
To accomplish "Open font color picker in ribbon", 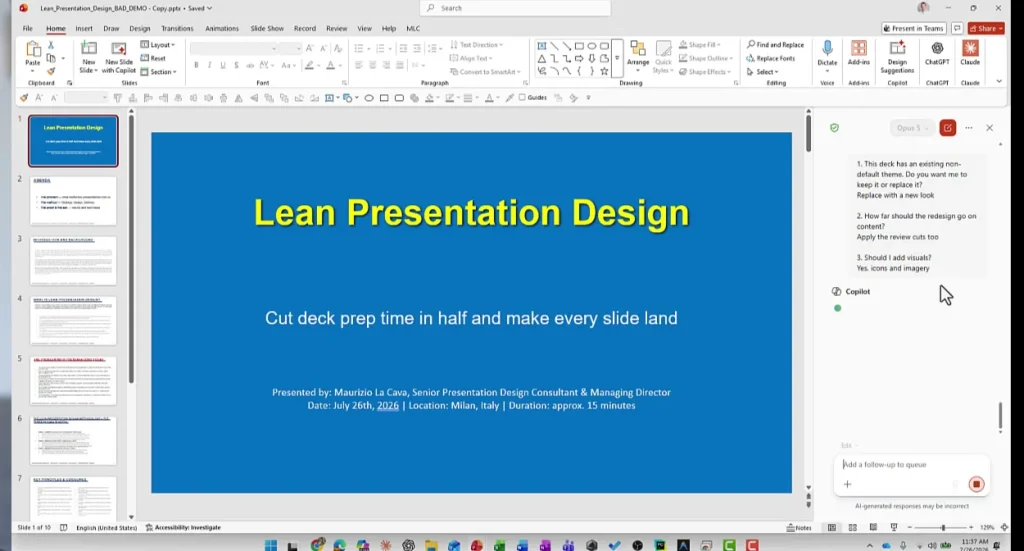I will [333, 65].
